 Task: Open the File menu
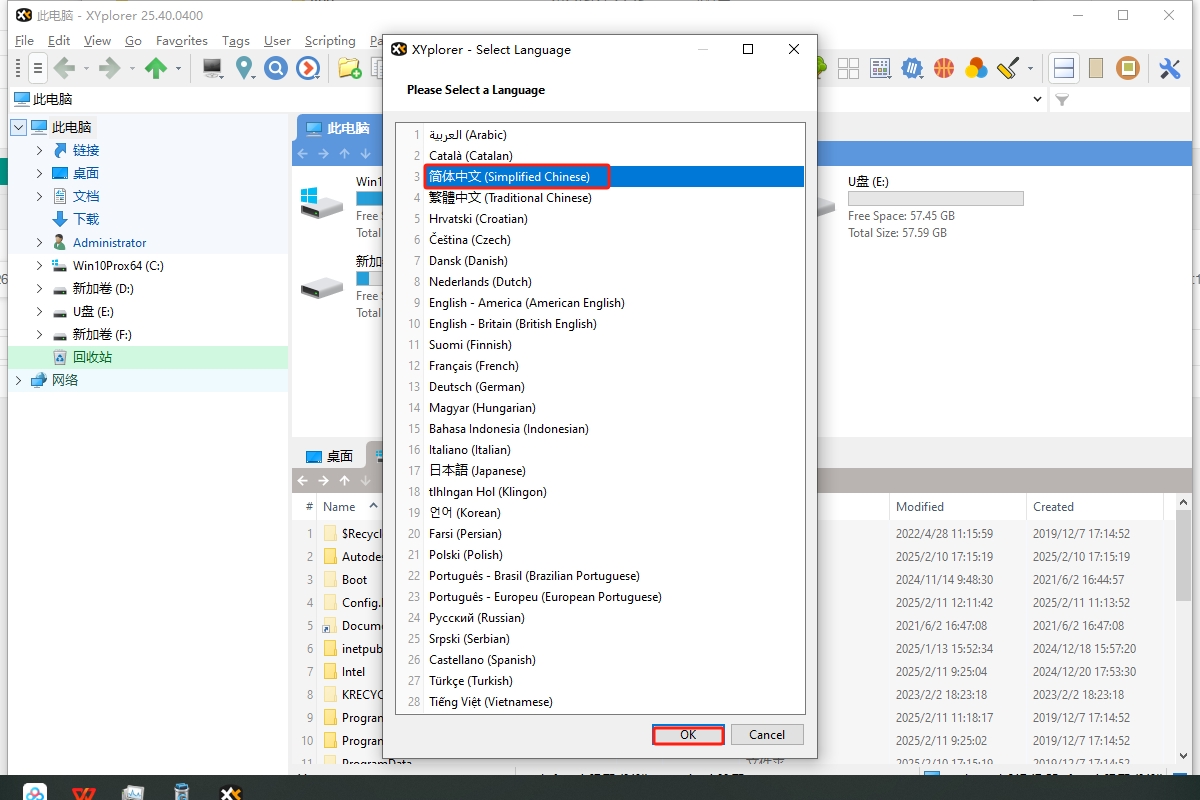pyautogui.click(x=25, y=41)
